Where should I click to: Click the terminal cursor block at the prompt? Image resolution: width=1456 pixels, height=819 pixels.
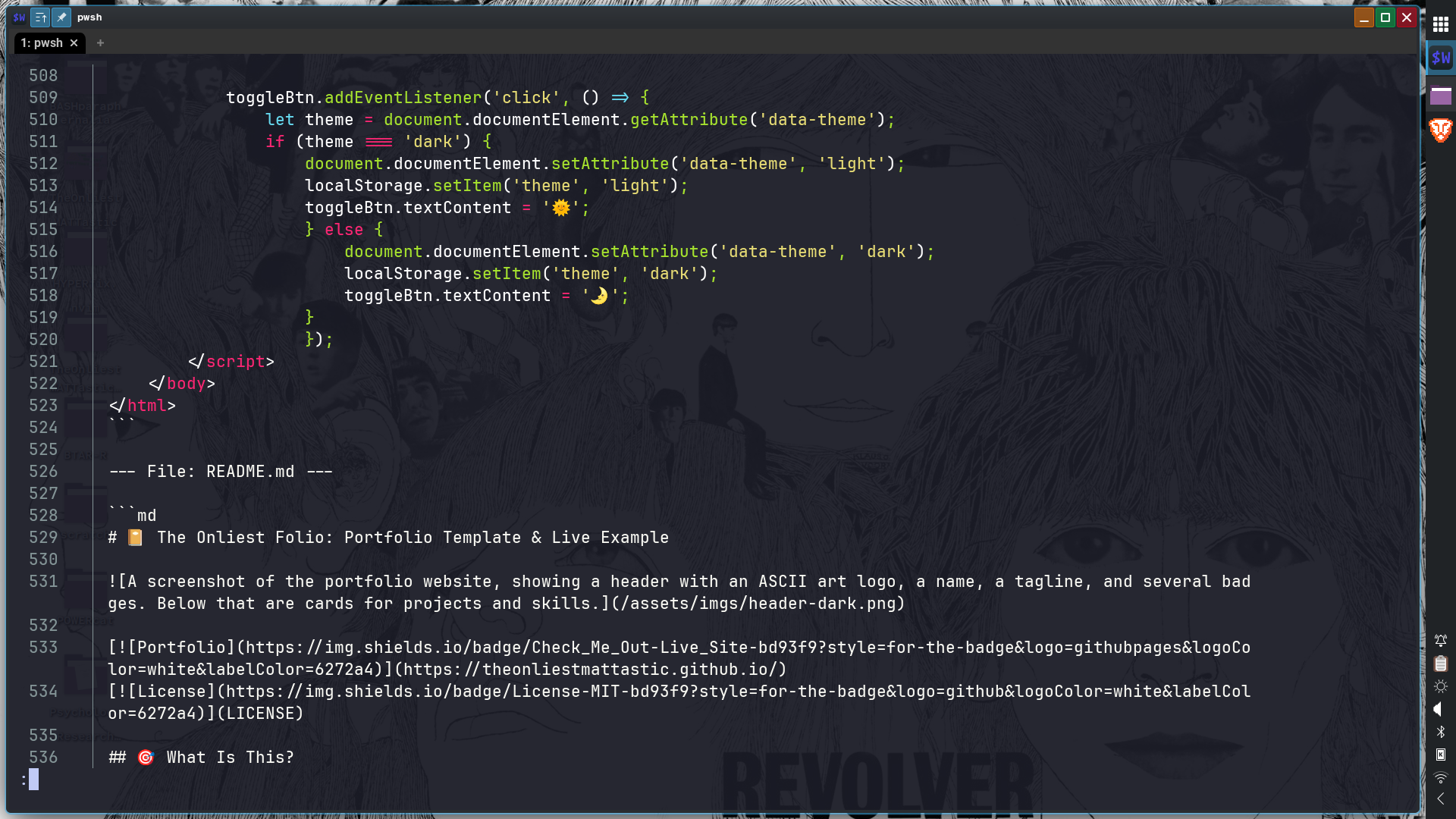click(33, 779)
